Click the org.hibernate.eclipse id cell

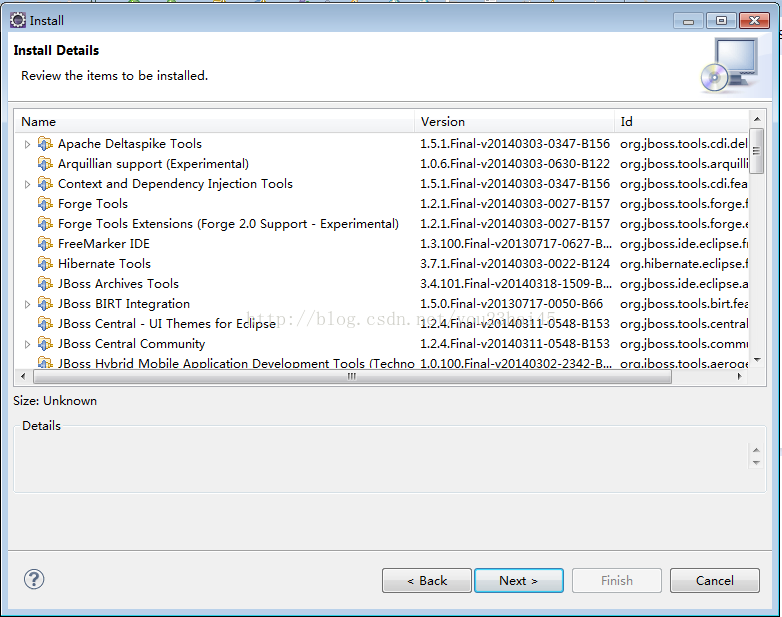[x=684, y=263]
